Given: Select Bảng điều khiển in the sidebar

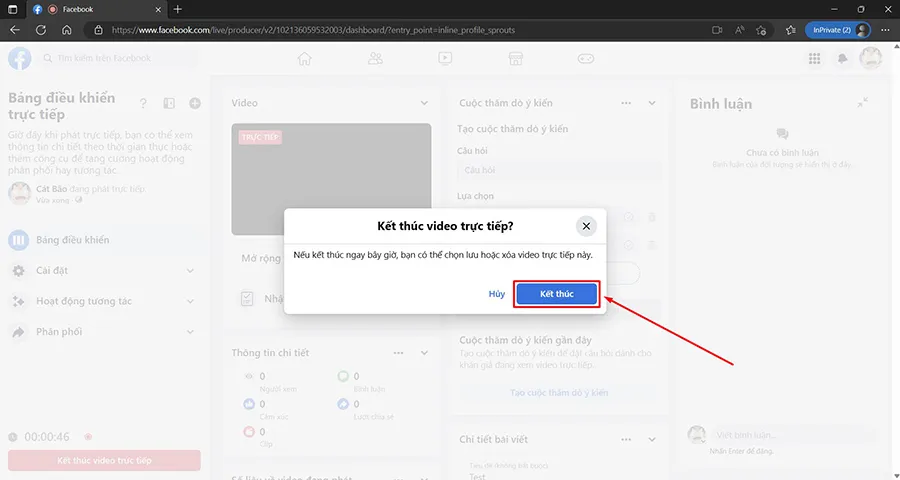Looking at the screenshot, I should 104,240.
